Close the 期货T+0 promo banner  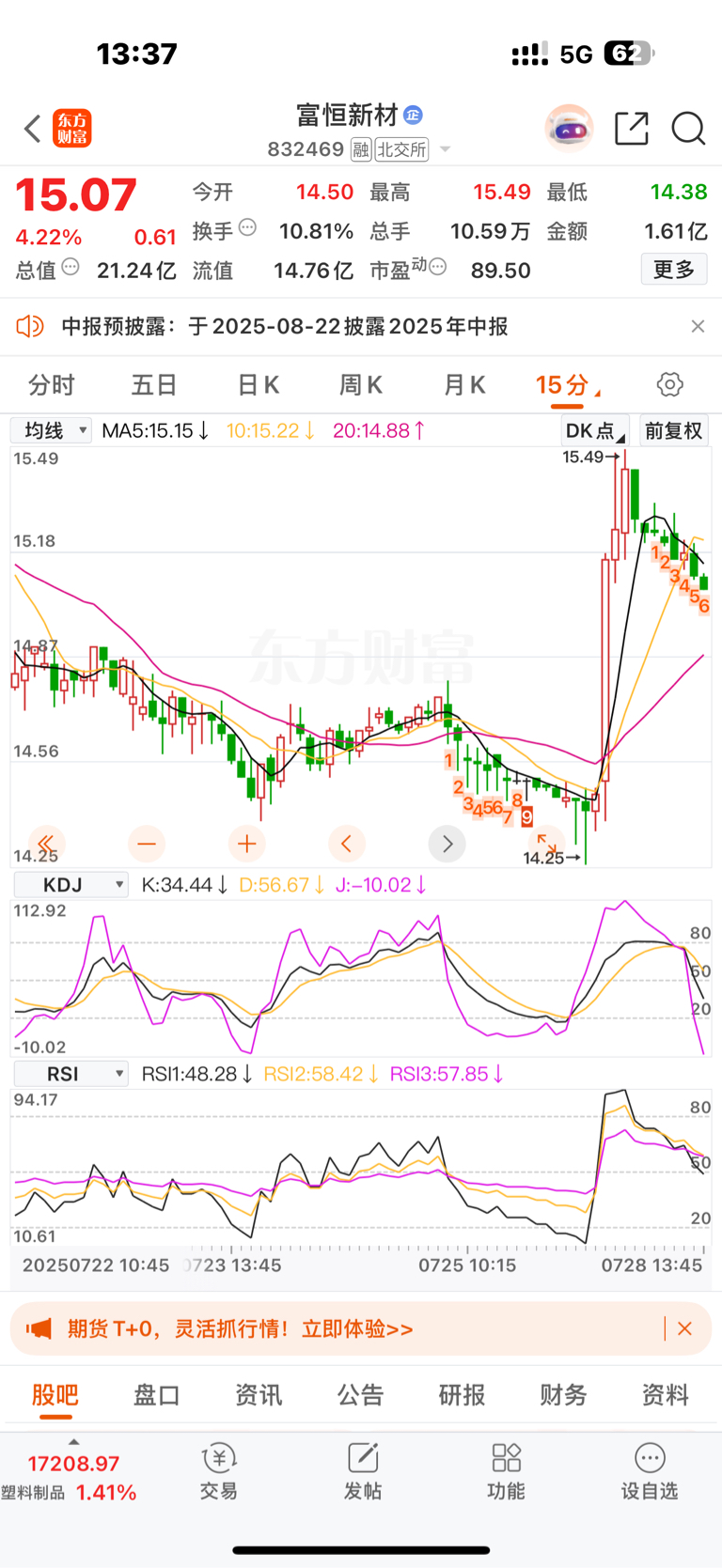[685, 1328]
